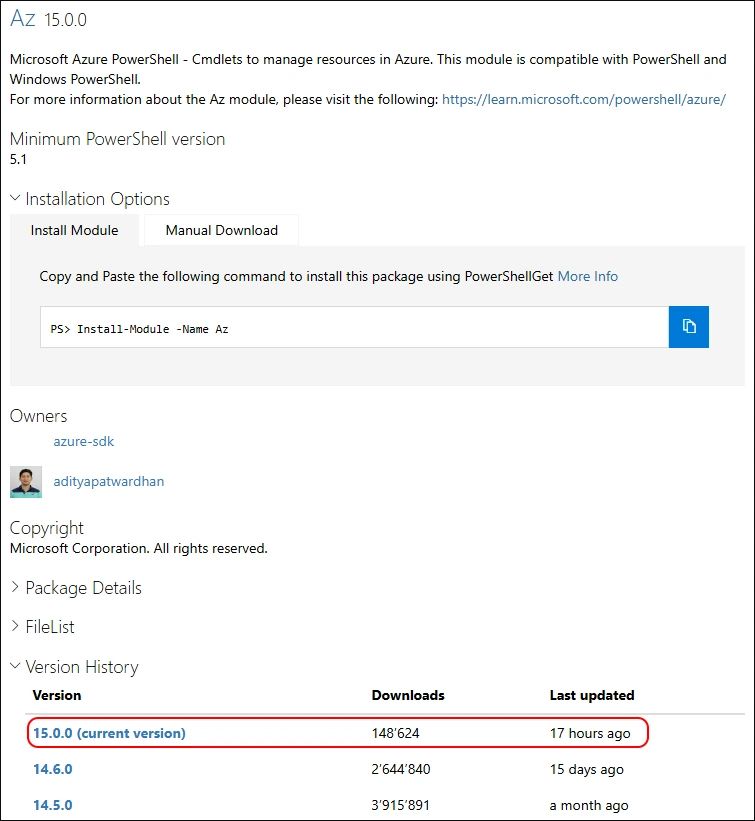Click the Version column header
Screen dimensions: 755x821
[x=57, y=695]
